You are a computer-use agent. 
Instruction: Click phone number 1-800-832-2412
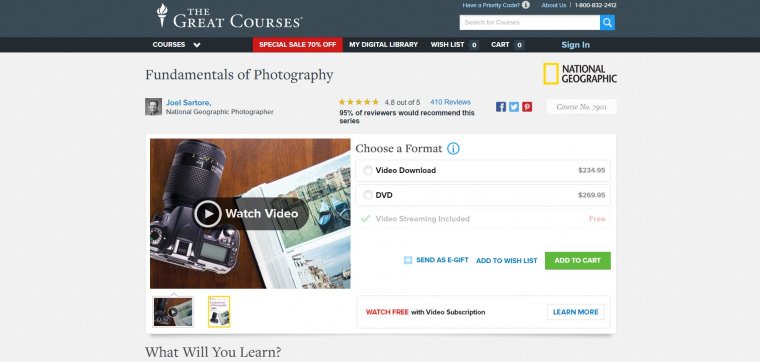[x=596, y=5]
